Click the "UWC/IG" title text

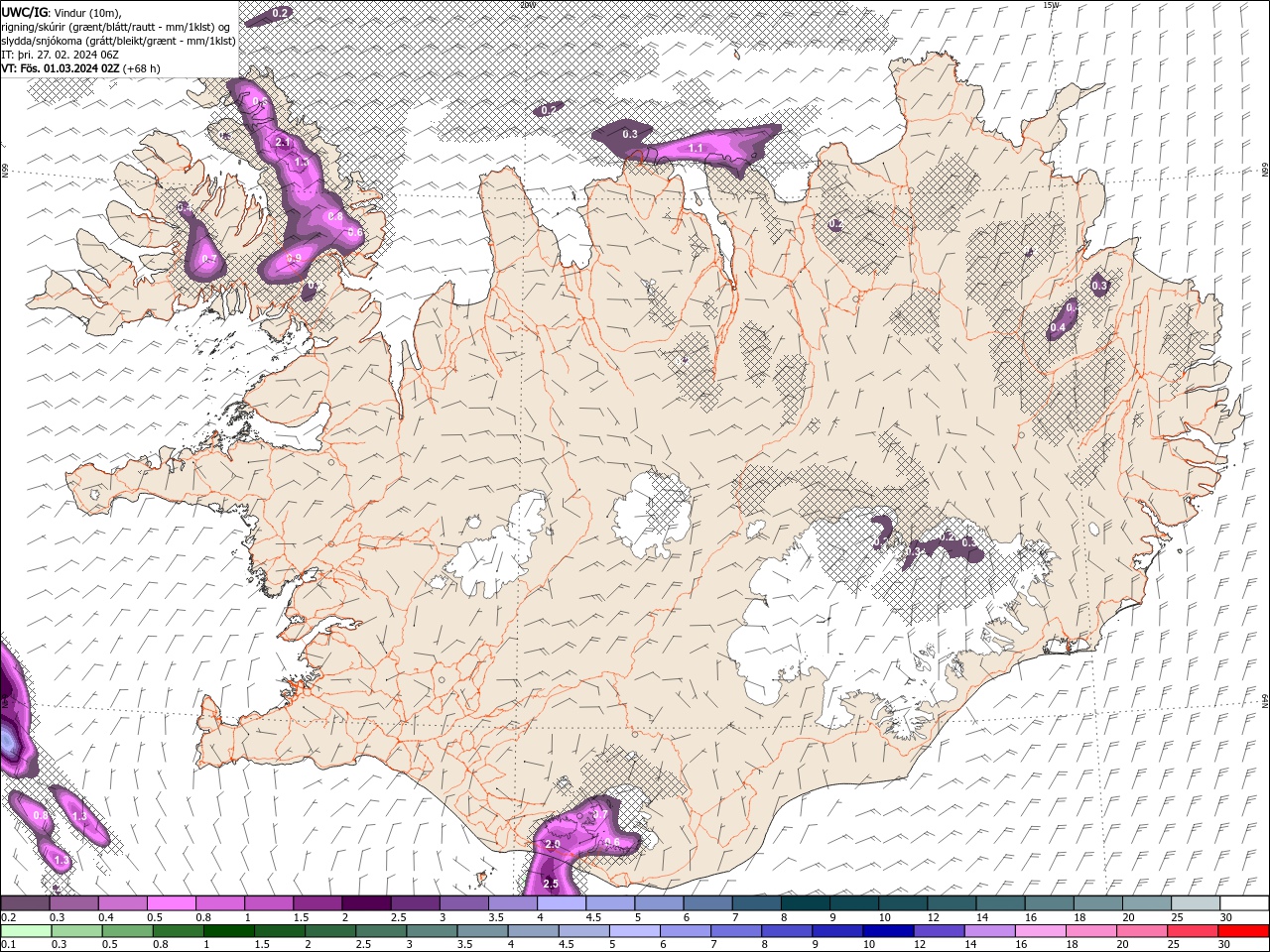click(24, 11)
